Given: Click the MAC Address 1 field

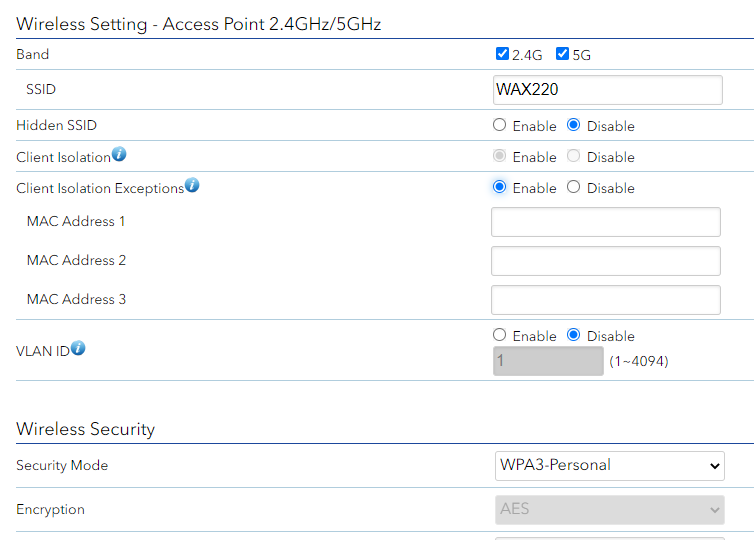Looking at the screenshot, I should coord(605,222).
